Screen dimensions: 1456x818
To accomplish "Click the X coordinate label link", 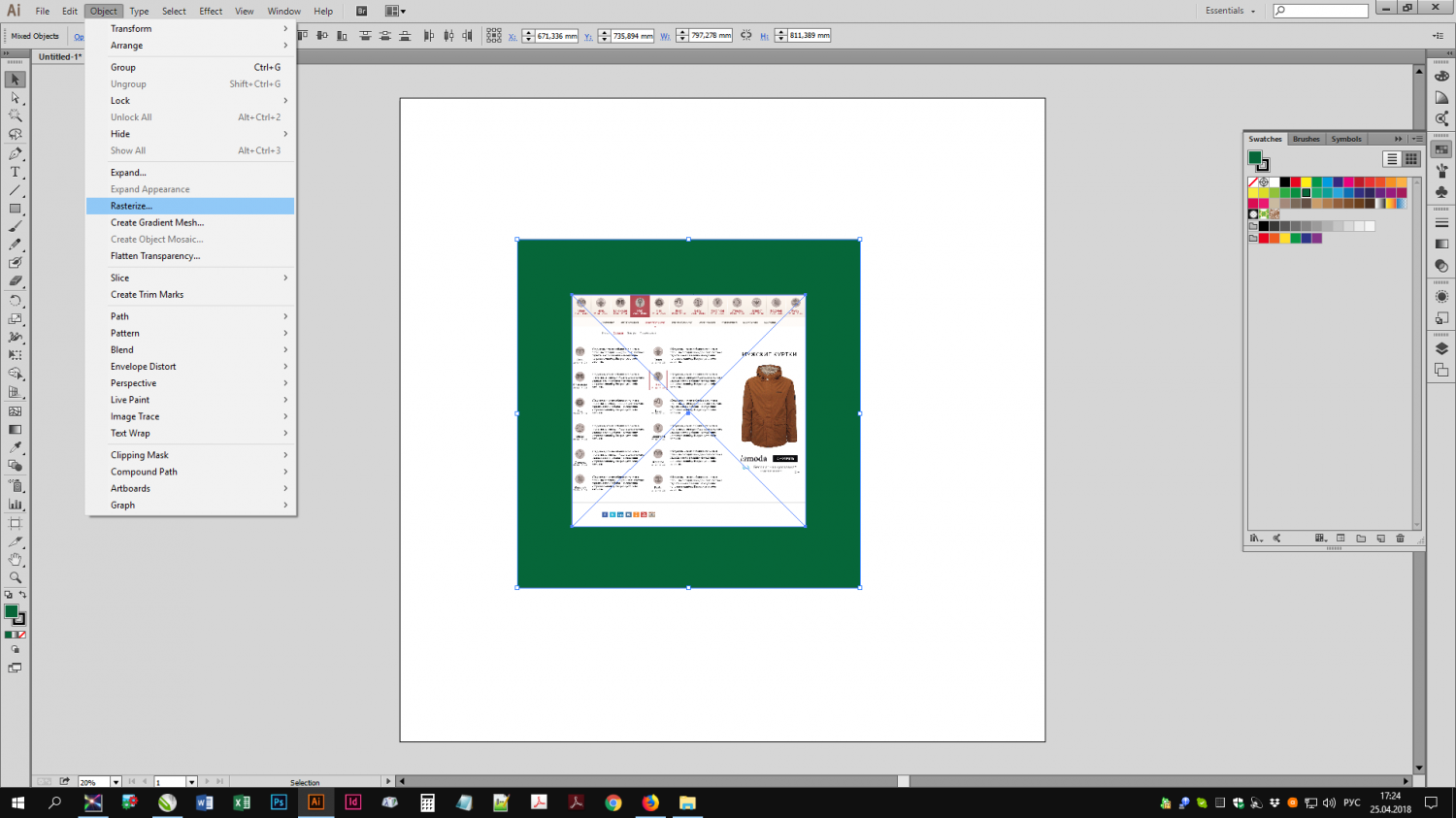I will (512, 37).
